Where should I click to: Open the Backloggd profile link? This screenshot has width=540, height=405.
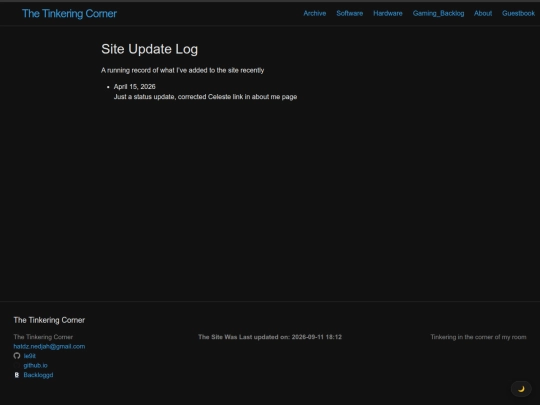tap(38, 375)
